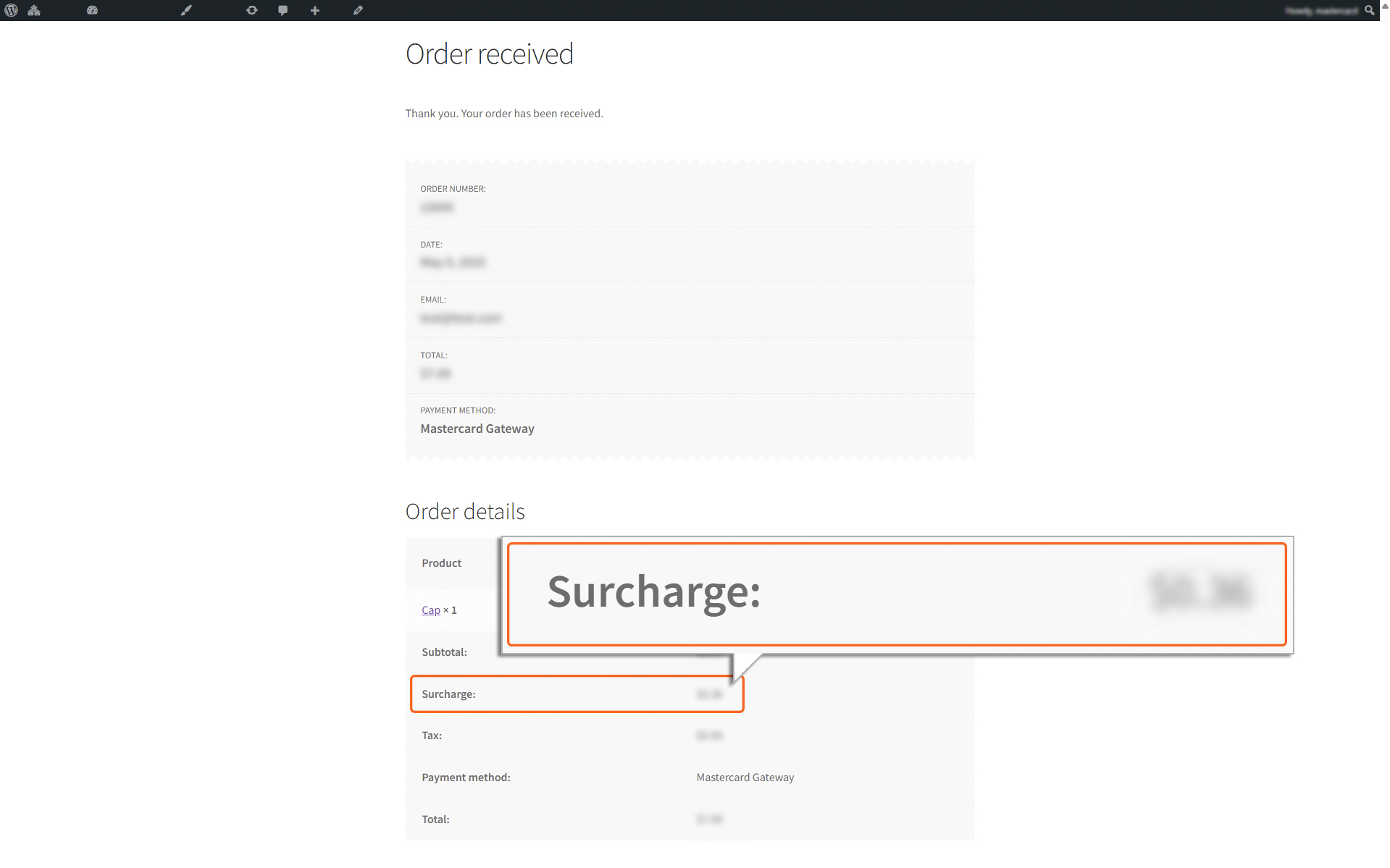The image size is (1390, 868).
Task: Click the blurred value under EMAIL label
Action: [461, 318]
